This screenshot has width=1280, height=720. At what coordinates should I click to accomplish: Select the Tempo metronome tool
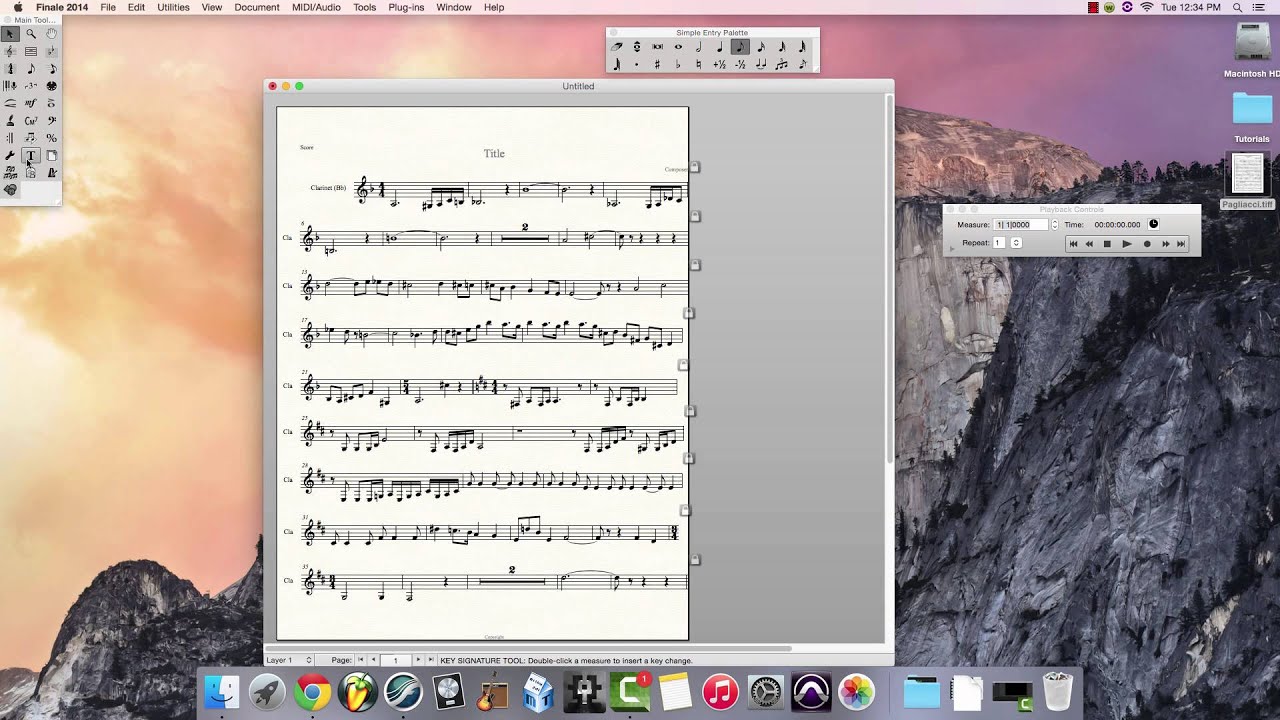coord(52,172)
